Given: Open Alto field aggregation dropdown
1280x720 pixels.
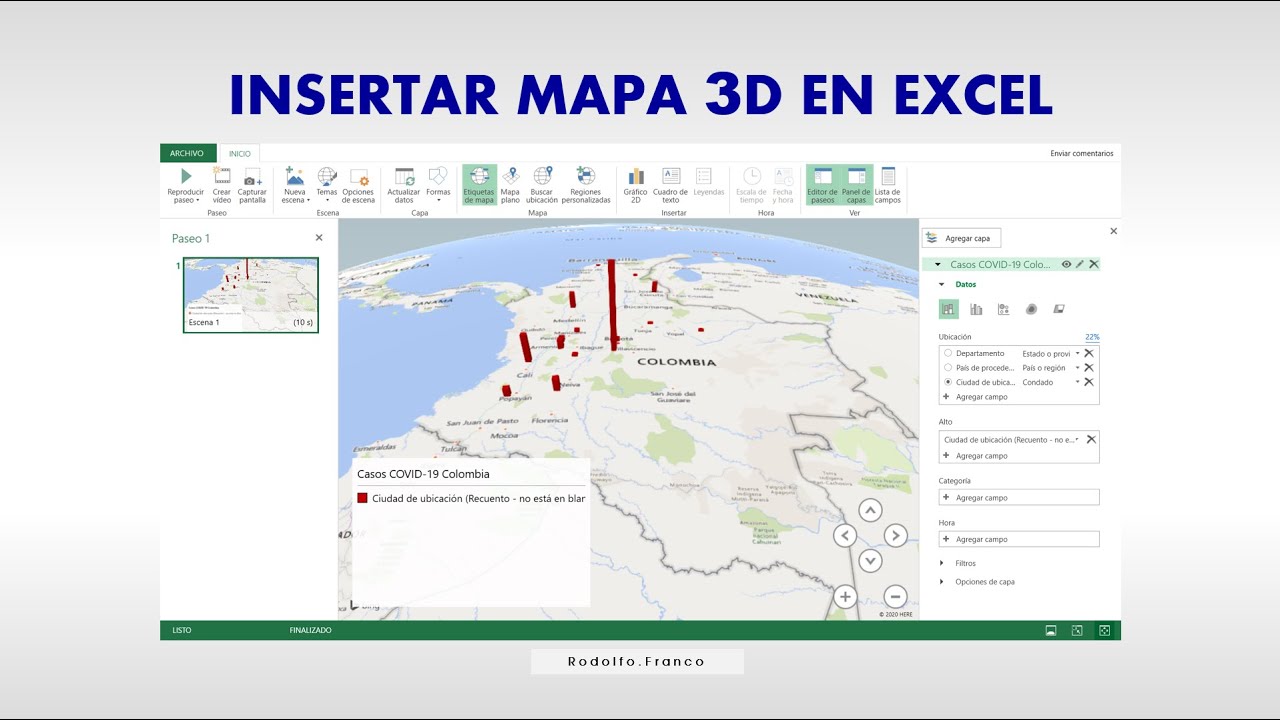Looking at the screenshot, I should [x=1078, y=439].
